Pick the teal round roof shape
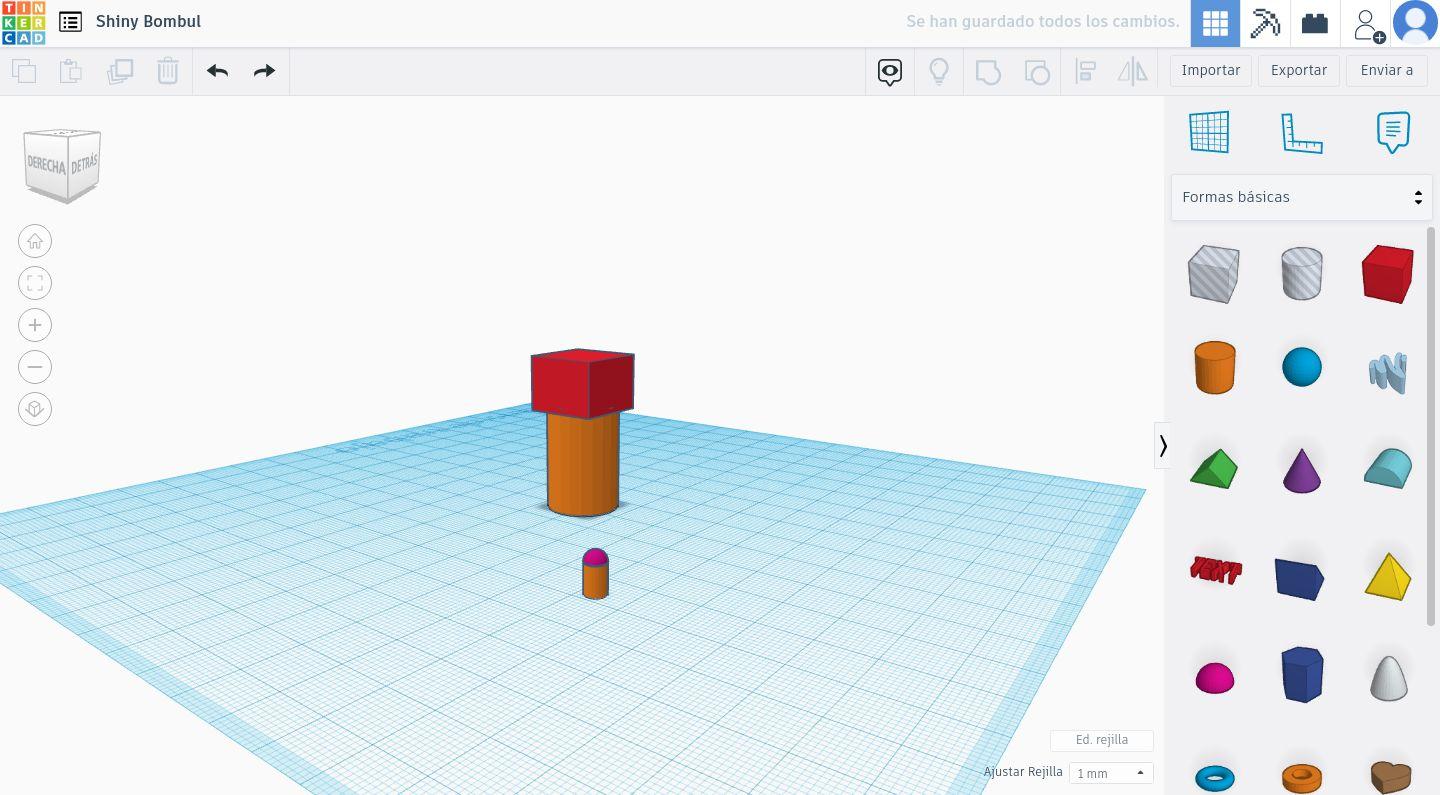Viewport: 1440px width, 795px height. tap(1388, 469)
